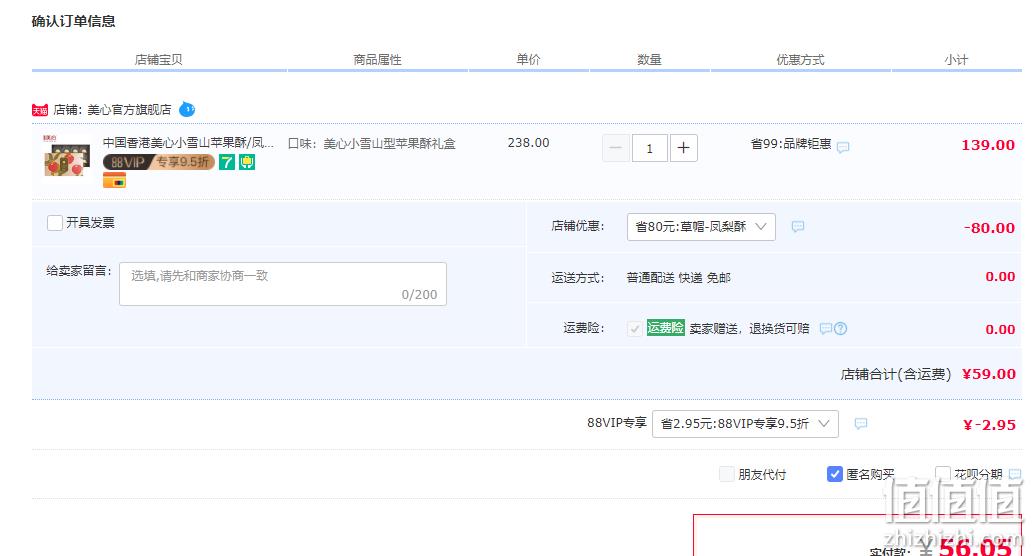This screenshot has width=1033, height=556.
Task: Open the 美心官方旗舰店 store link
Action: tap(129, 110)
